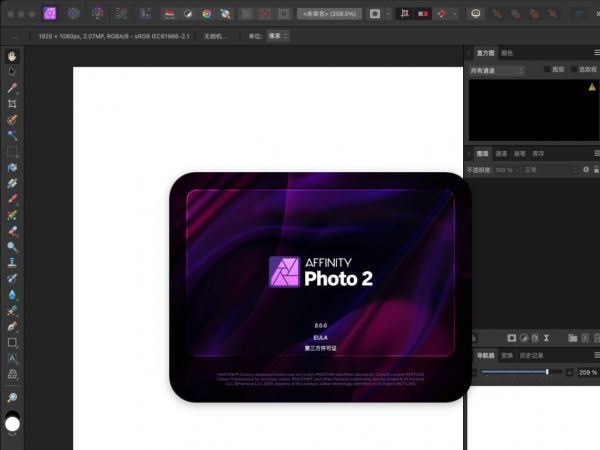Screen dimensions: 600x450
Task: Select the View hand tool
Action: 12,56
